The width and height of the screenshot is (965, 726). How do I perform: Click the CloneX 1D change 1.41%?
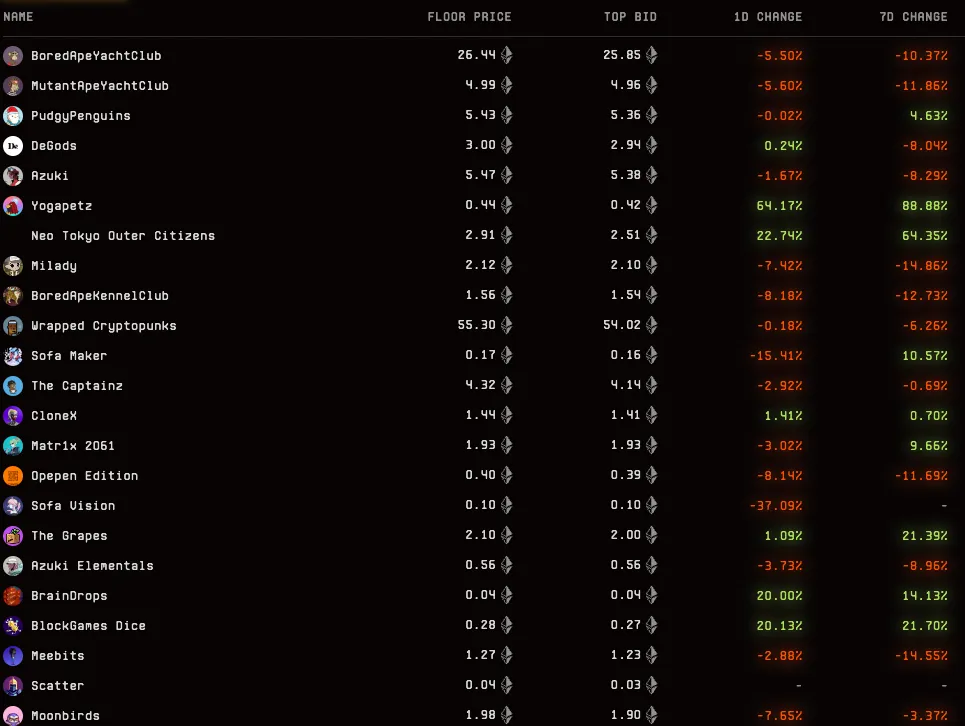pos(783,416)
